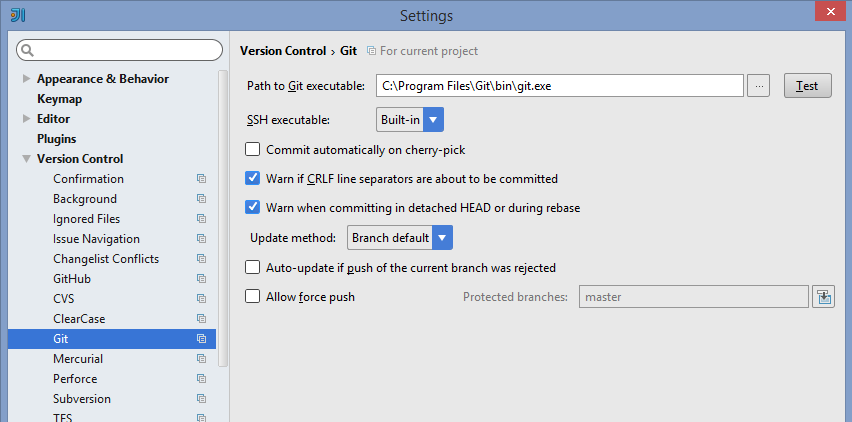
Task: Click the project-level icon next to Confirmation
Action: [202, 179]
